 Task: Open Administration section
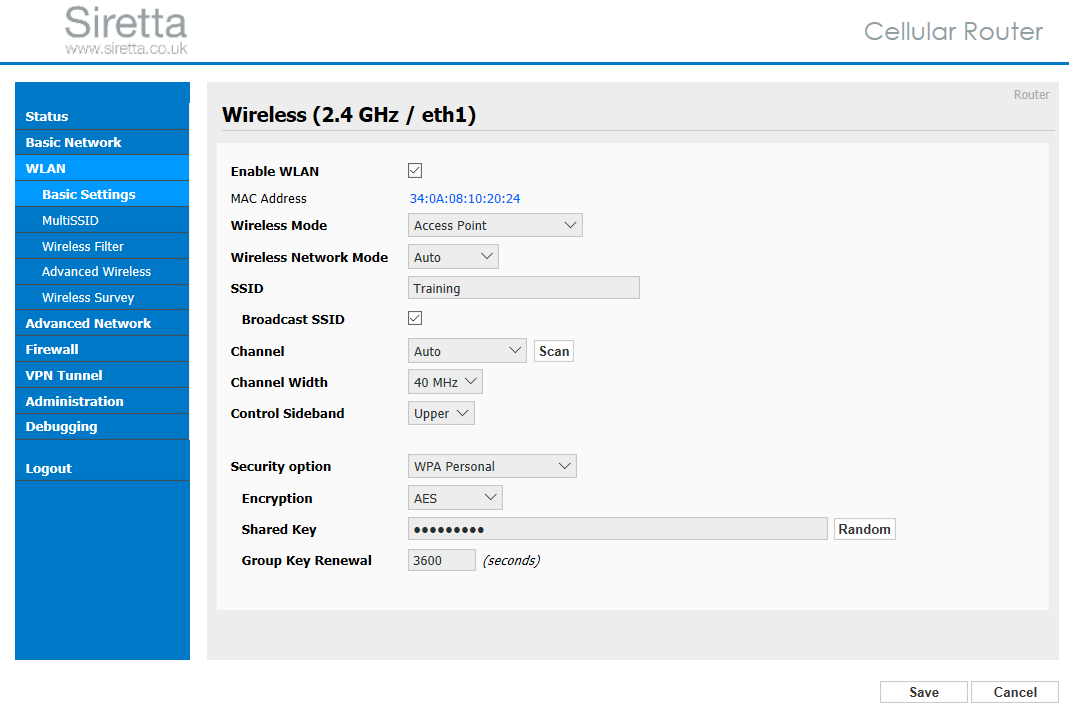[x=102, y=401]
